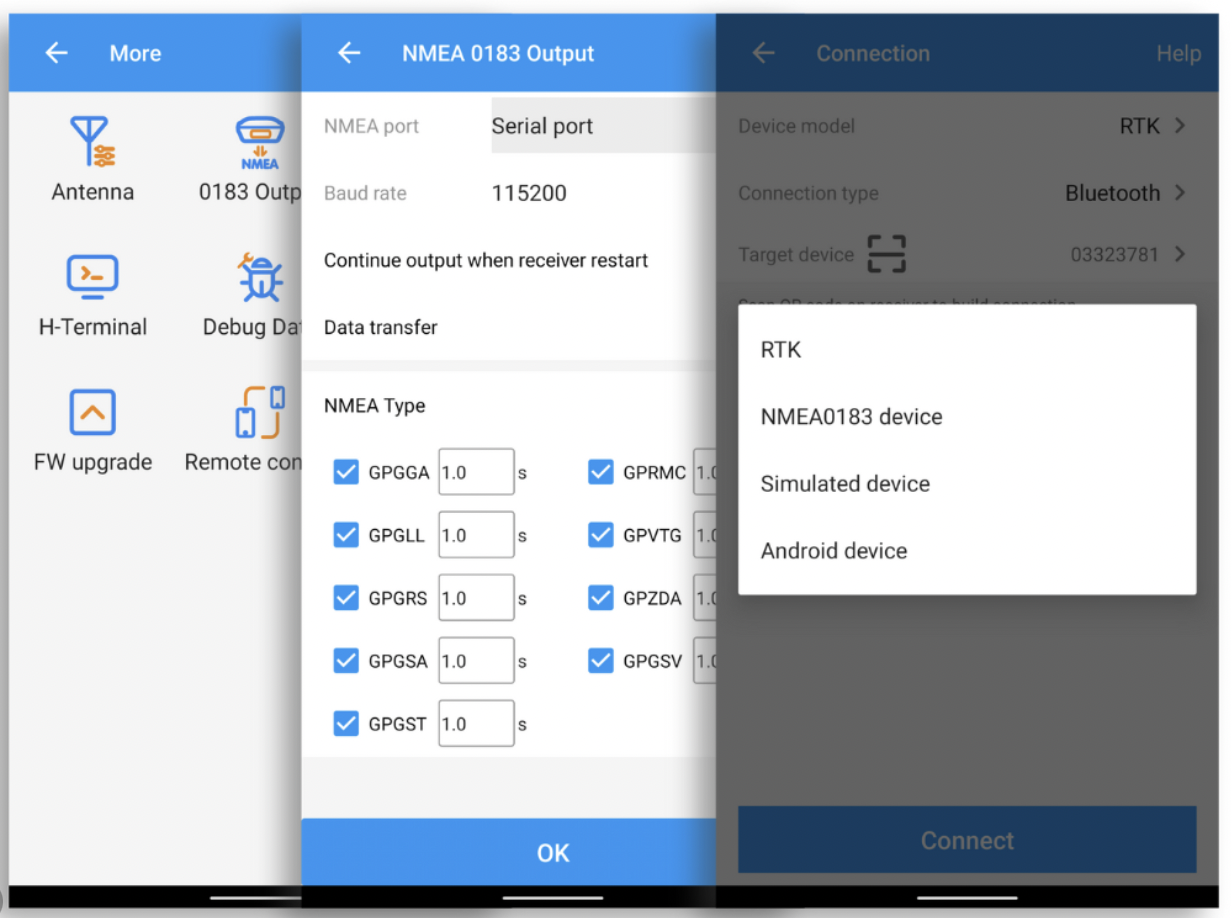Tap the QR scan icon beside Target device
The height and width of the screenshot is (918, 1232).
tap(886, 254)
